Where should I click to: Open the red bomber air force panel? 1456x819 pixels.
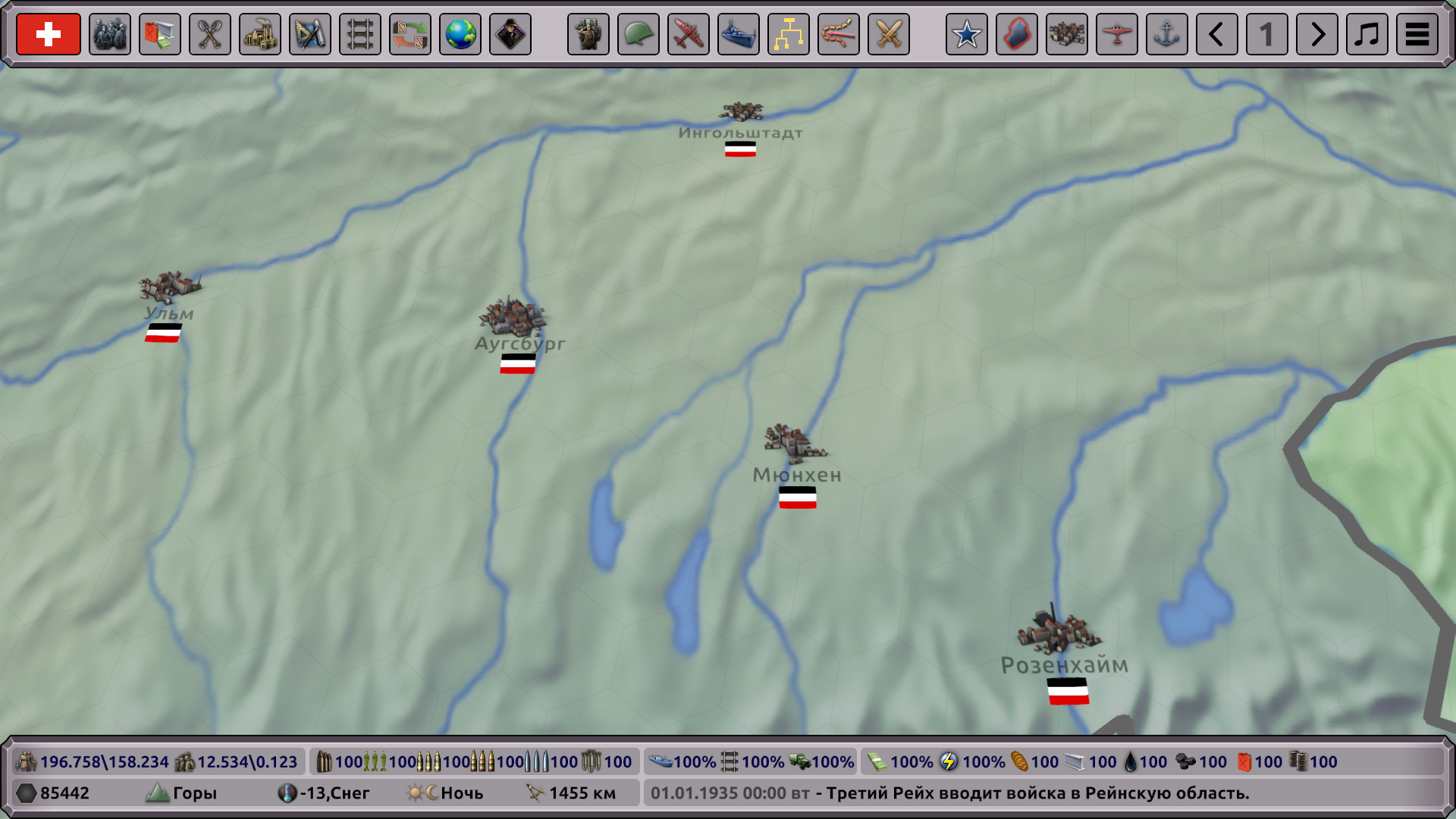[689, 34]
